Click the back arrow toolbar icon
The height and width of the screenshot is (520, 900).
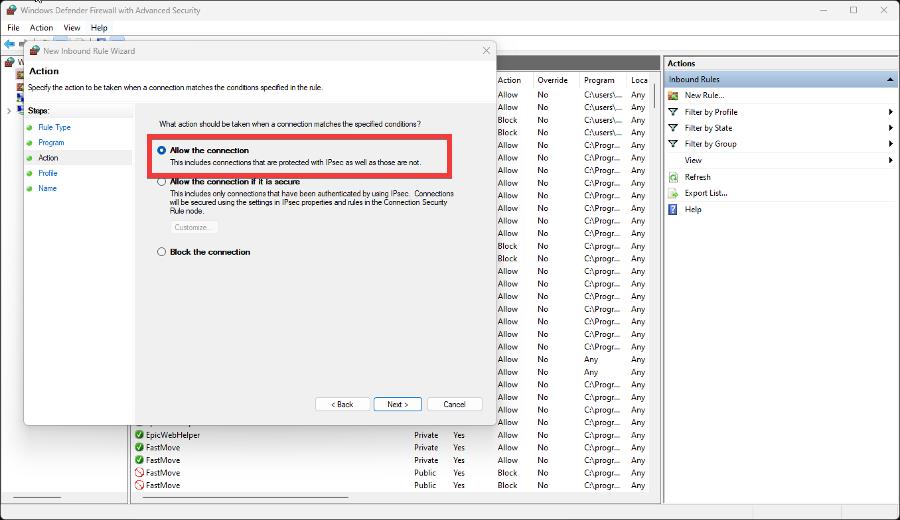(x=9, y=44)
